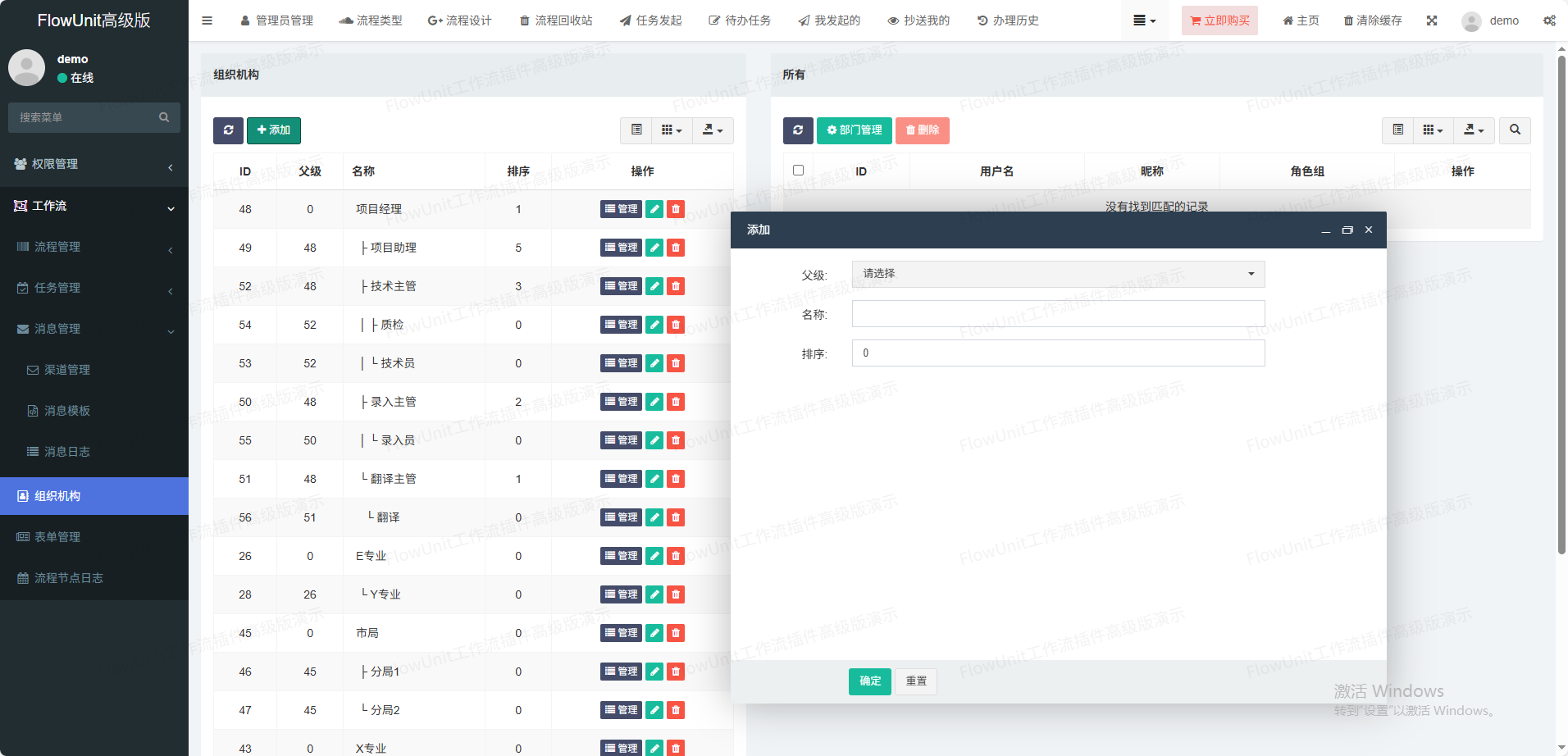Click the hamburger icon to collapse the sidebar
The height and width of the screenshot is (756, 1568).
click(x=207, y=20)
